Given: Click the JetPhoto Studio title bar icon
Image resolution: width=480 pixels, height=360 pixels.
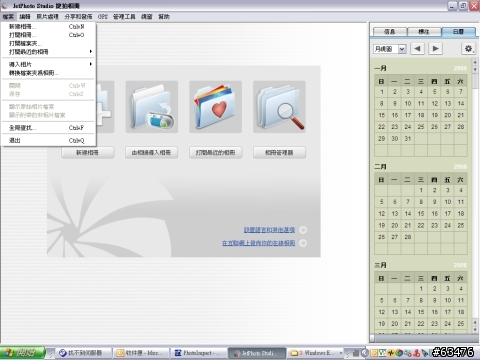Looking at the screenshot, I should pyautogui.click(x=5, y=5).
